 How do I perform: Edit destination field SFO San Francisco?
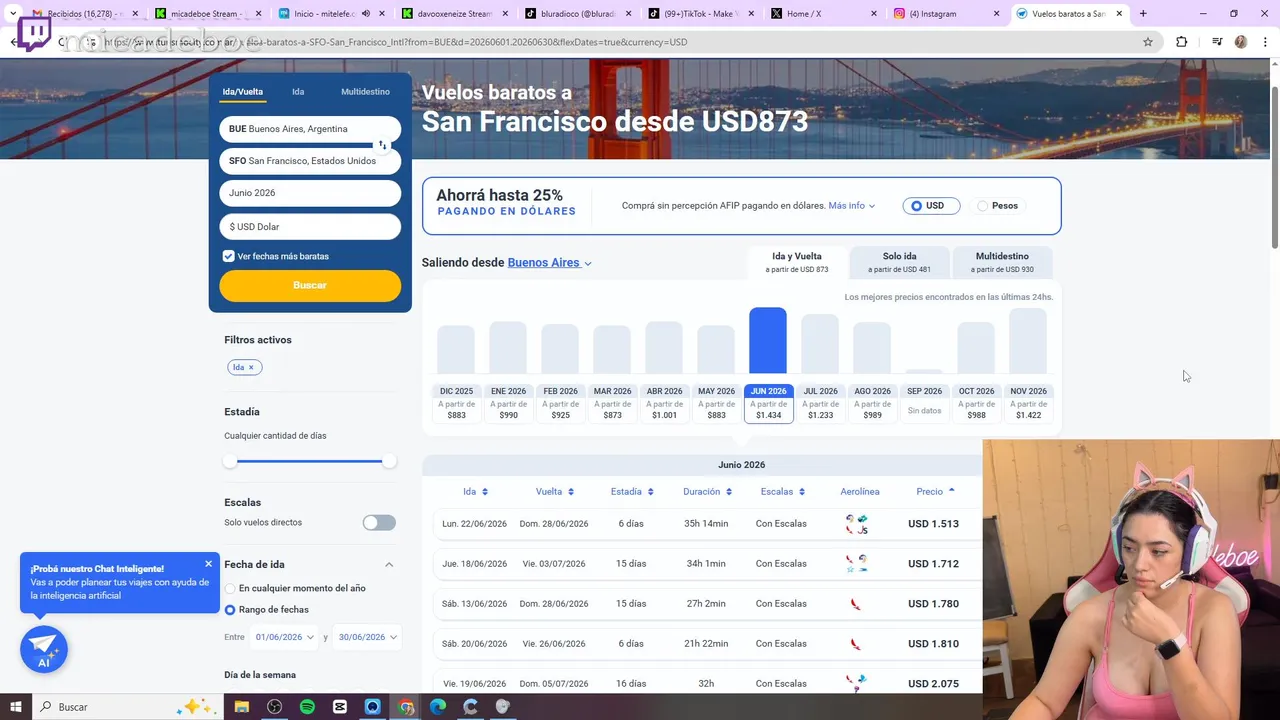tap(310, 161)
